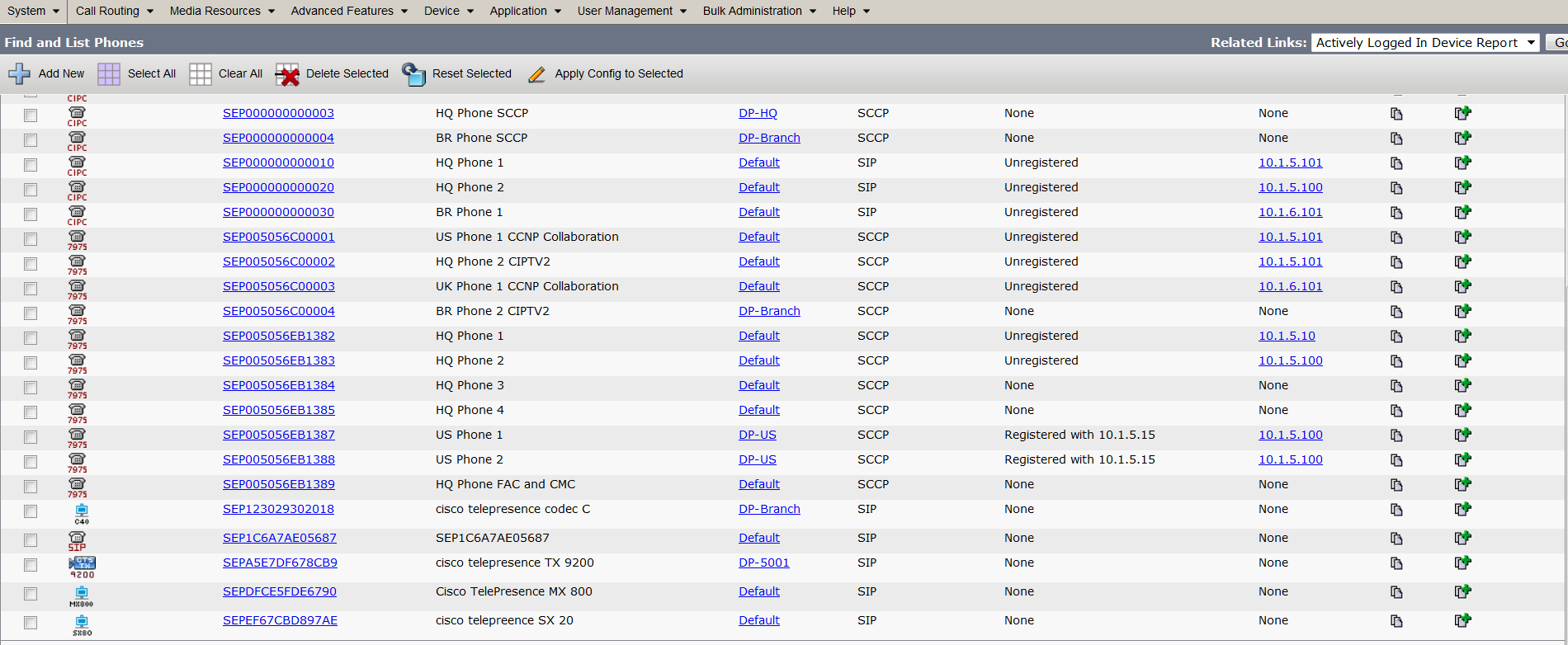Open the Call Routing menu

(x=114, y=11)
